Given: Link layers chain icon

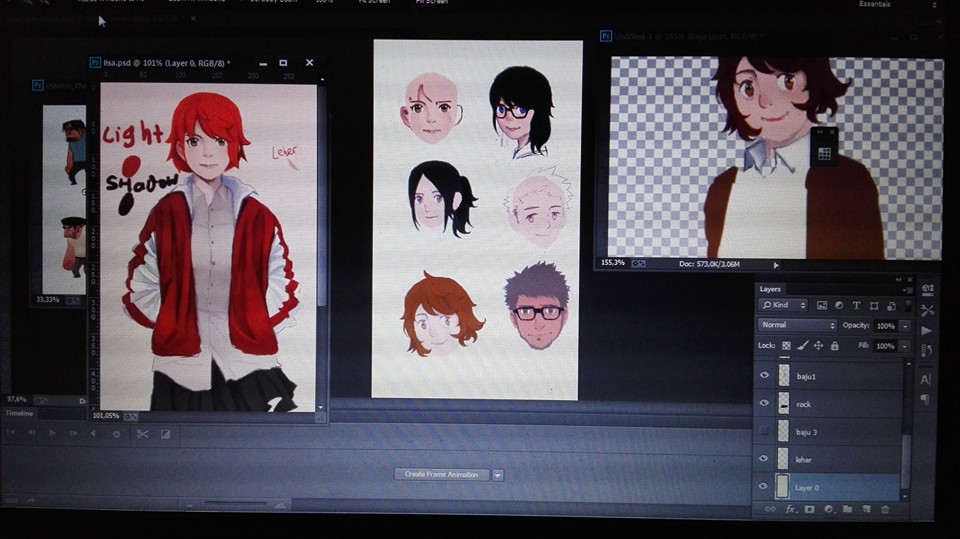Looking at the screenshot, I should point(770,509).
